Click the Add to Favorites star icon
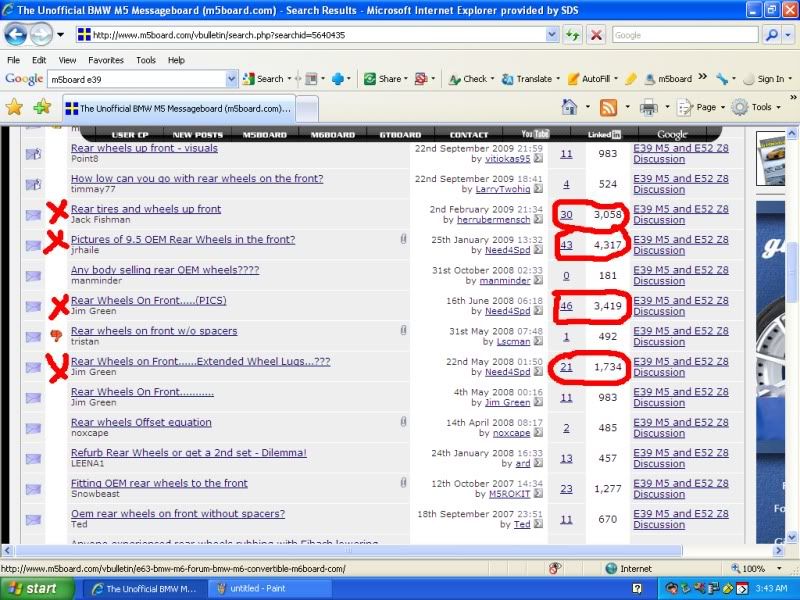 42,107
